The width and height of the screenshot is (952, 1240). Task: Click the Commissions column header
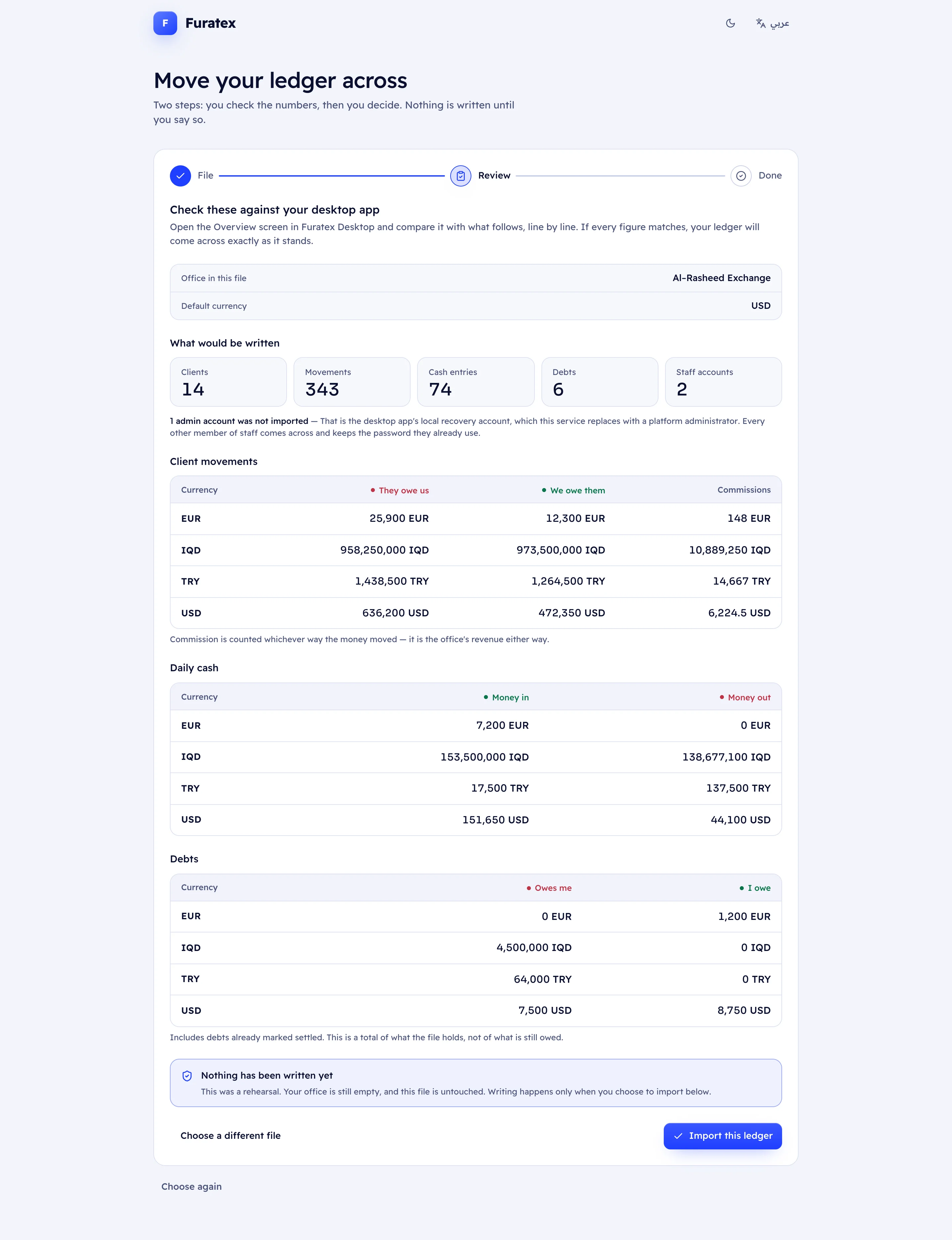coord(744,490)
